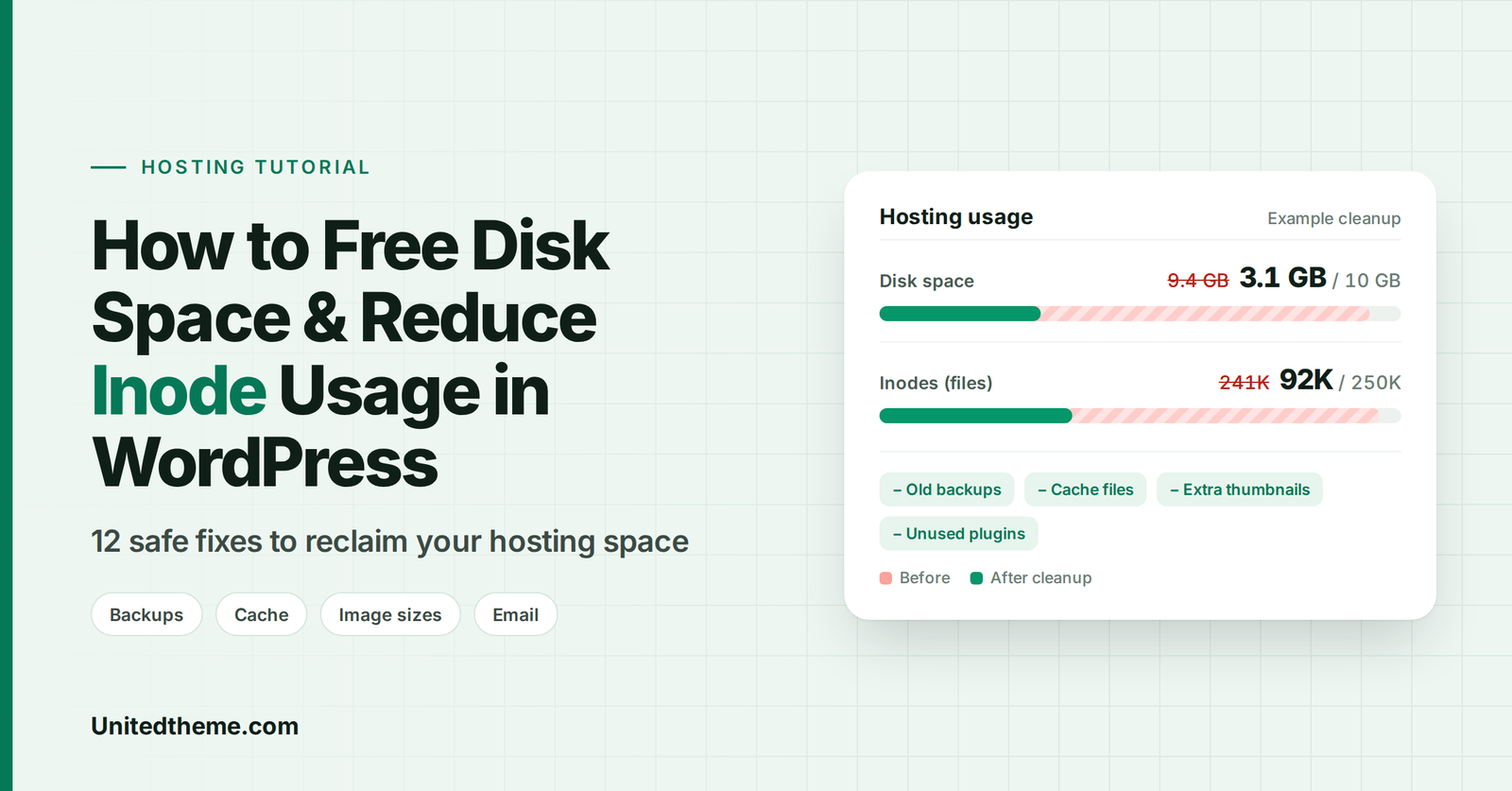Click the Old backups chip
1512x791 pixels.
tap(947, 490)
